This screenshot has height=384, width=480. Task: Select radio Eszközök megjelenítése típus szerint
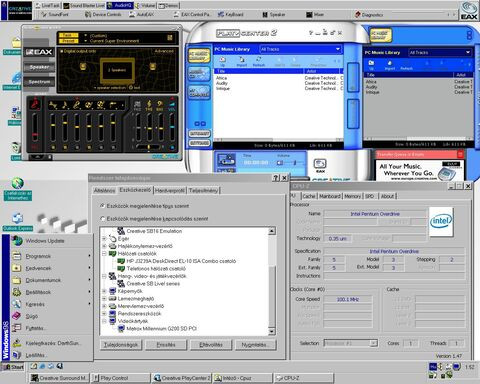(103, 206)
